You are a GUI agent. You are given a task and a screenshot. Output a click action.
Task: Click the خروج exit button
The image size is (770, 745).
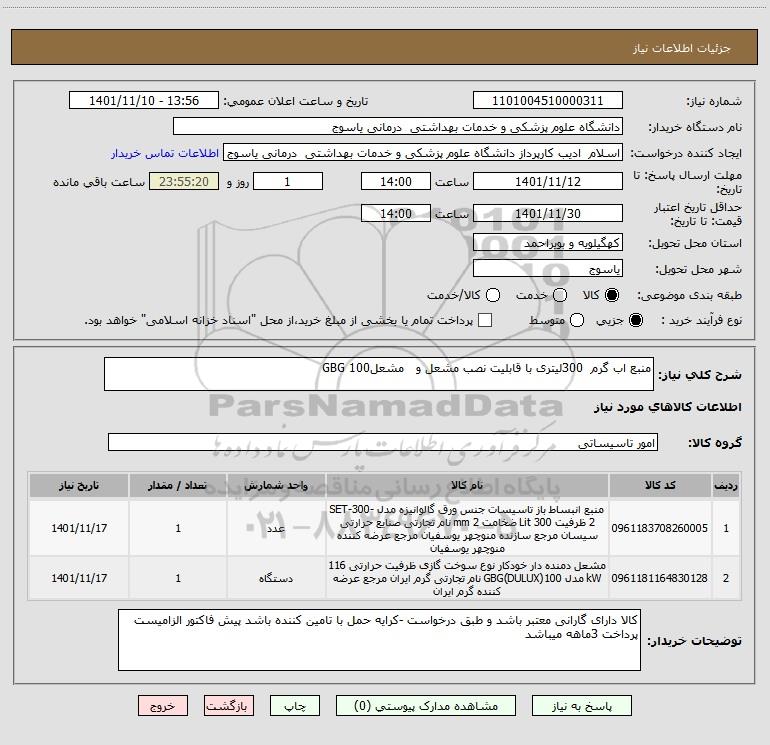point(163,706)
